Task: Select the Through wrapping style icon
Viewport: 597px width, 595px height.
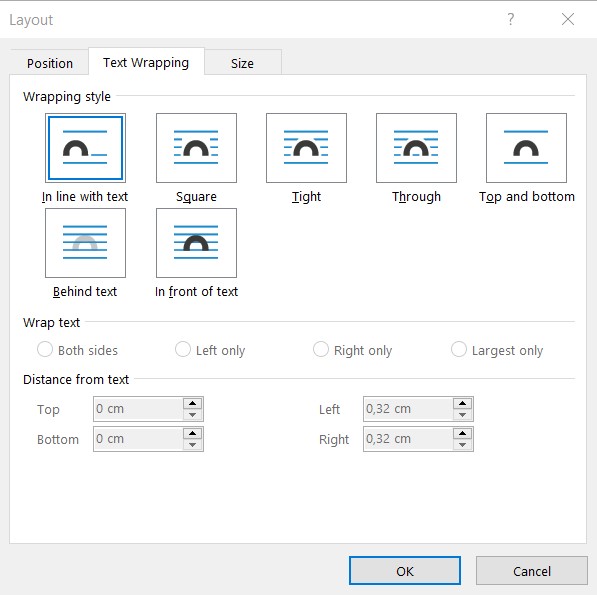Action: pos(416,148)
